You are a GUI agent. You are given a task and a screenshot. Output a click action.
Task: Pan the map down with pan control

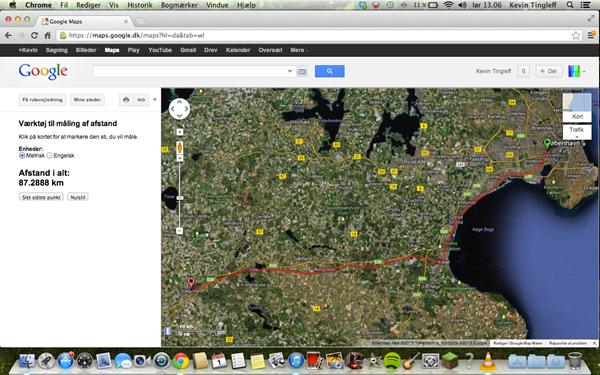[x=179, y=115]
